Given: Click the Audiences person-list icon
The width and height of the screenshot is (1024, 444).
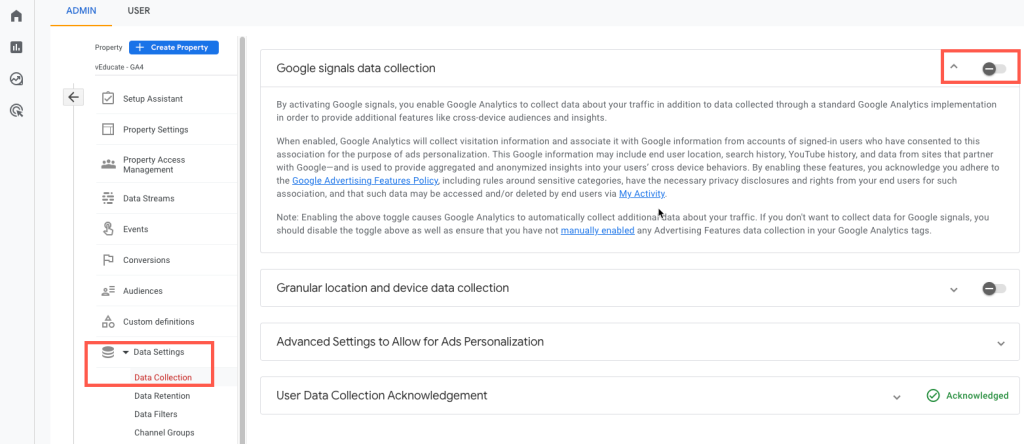Looking at the screenshot, I should (x=108, y=291).
